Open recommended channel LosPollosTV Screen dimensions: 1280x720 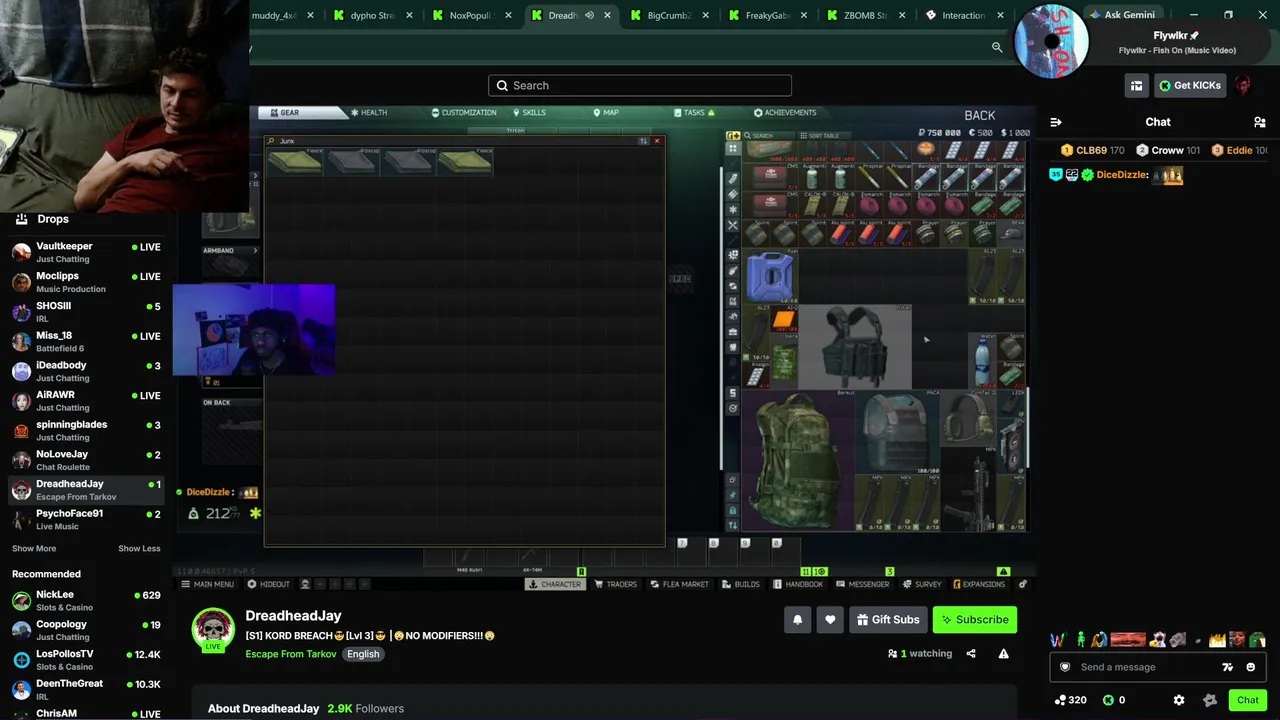86,660
